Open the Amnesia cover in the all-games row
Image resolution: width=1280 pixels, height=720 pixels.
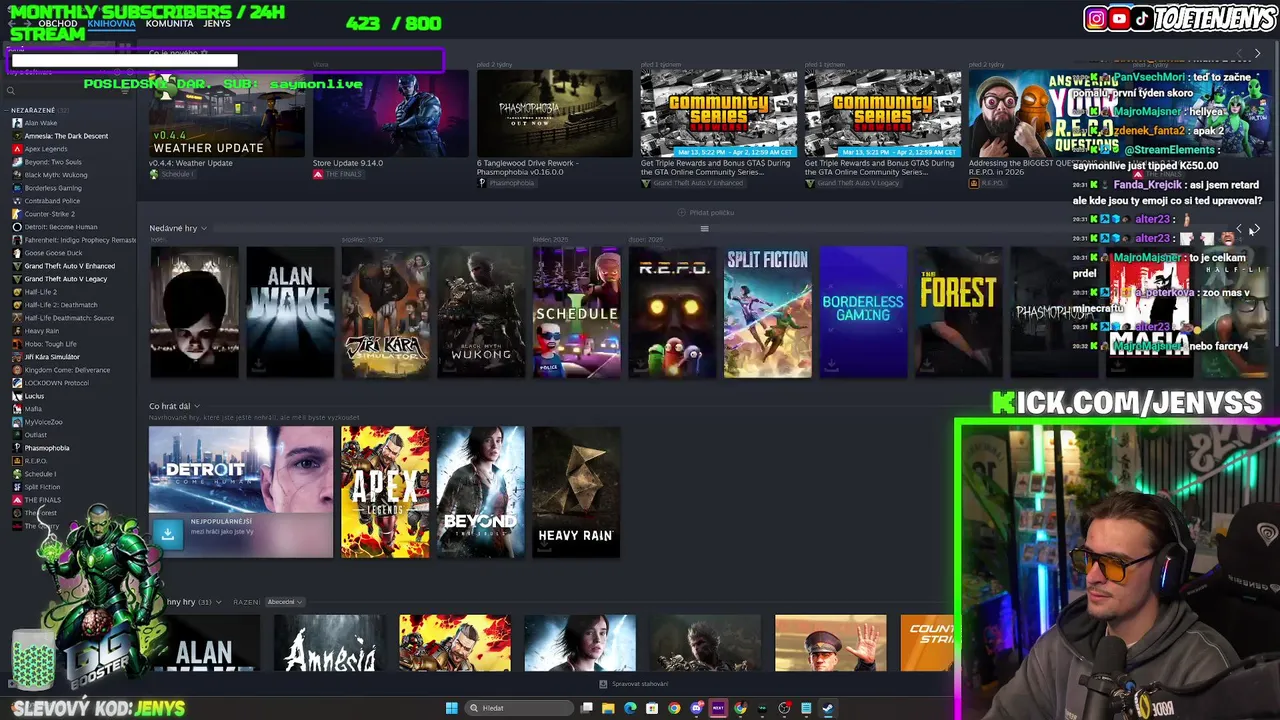tap(329, 643)
